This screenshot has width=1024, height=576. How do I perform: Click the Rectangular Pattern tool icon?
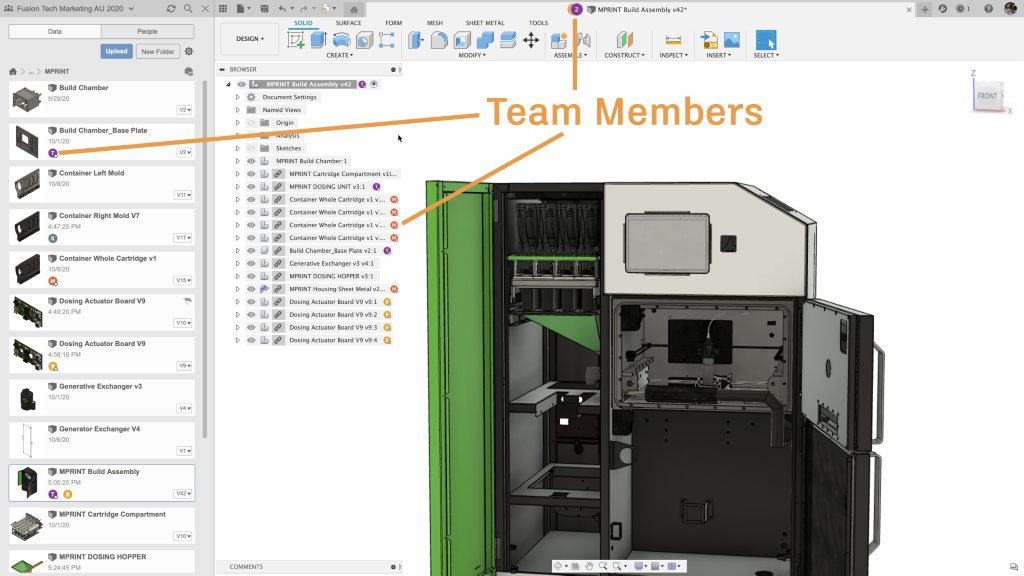point(387,40)
